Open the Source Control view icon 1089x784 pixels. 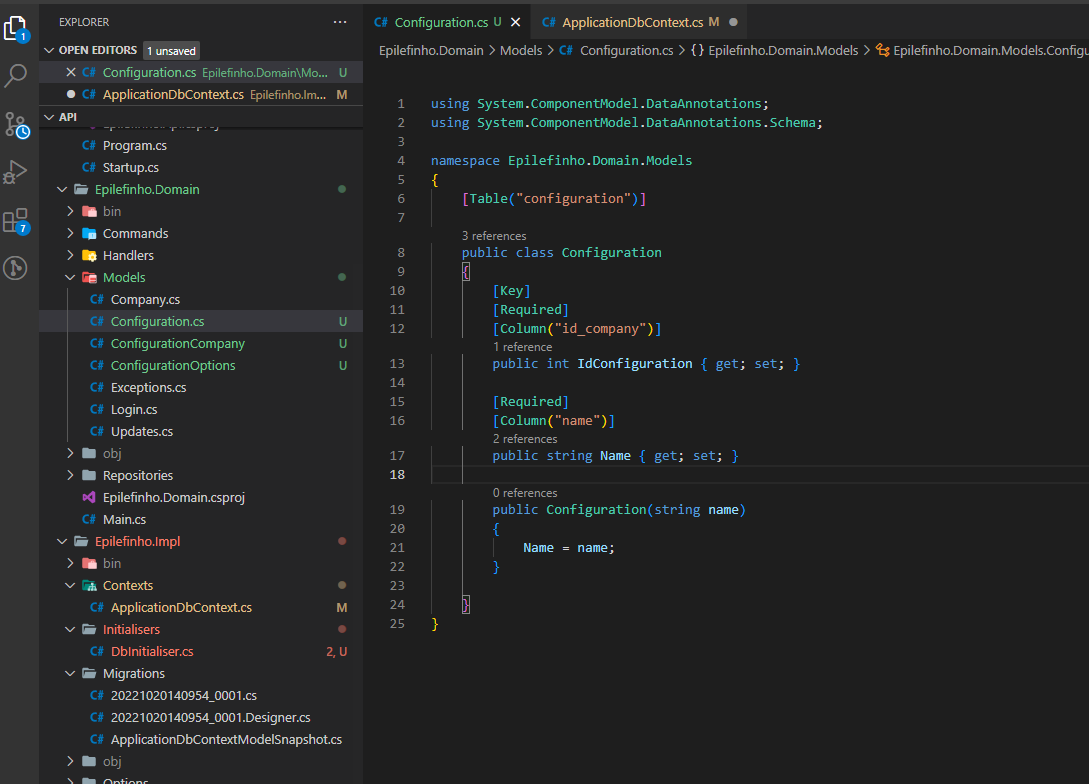click(x=17, y=124)
